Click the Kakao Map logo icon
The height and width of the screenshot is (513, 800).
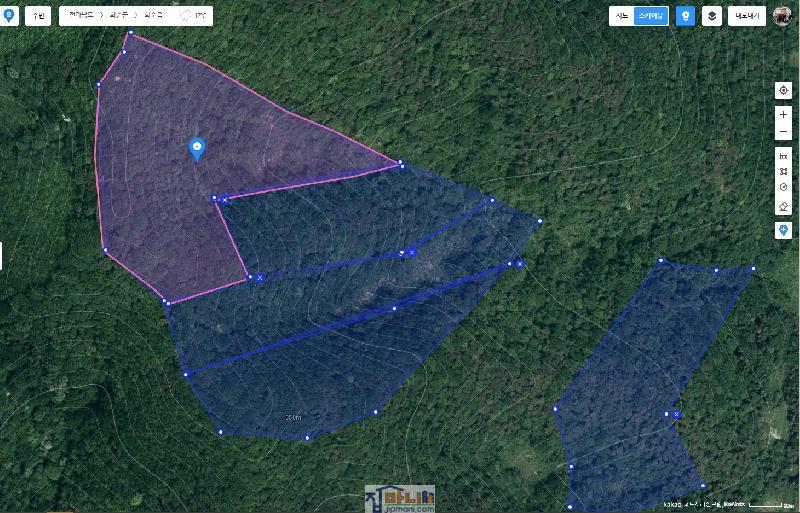[x=8, y=15]
